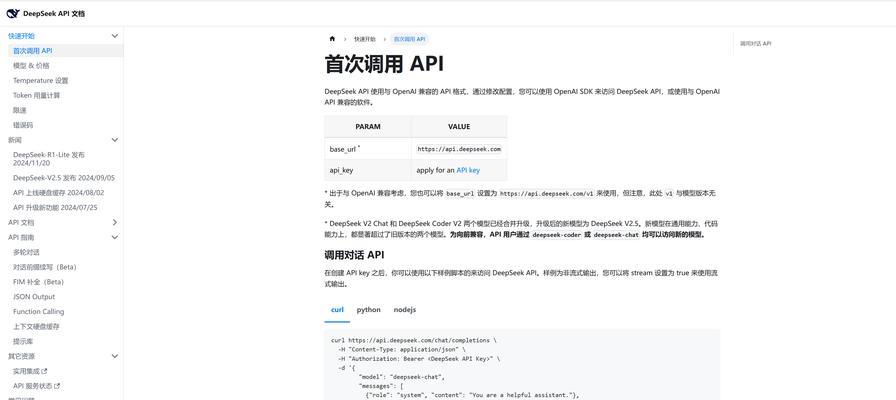The height and width of the screenshot is (400, 896).
Task: Collapse the 快速开始 section chevron
Action: click(x=114, y=36)
